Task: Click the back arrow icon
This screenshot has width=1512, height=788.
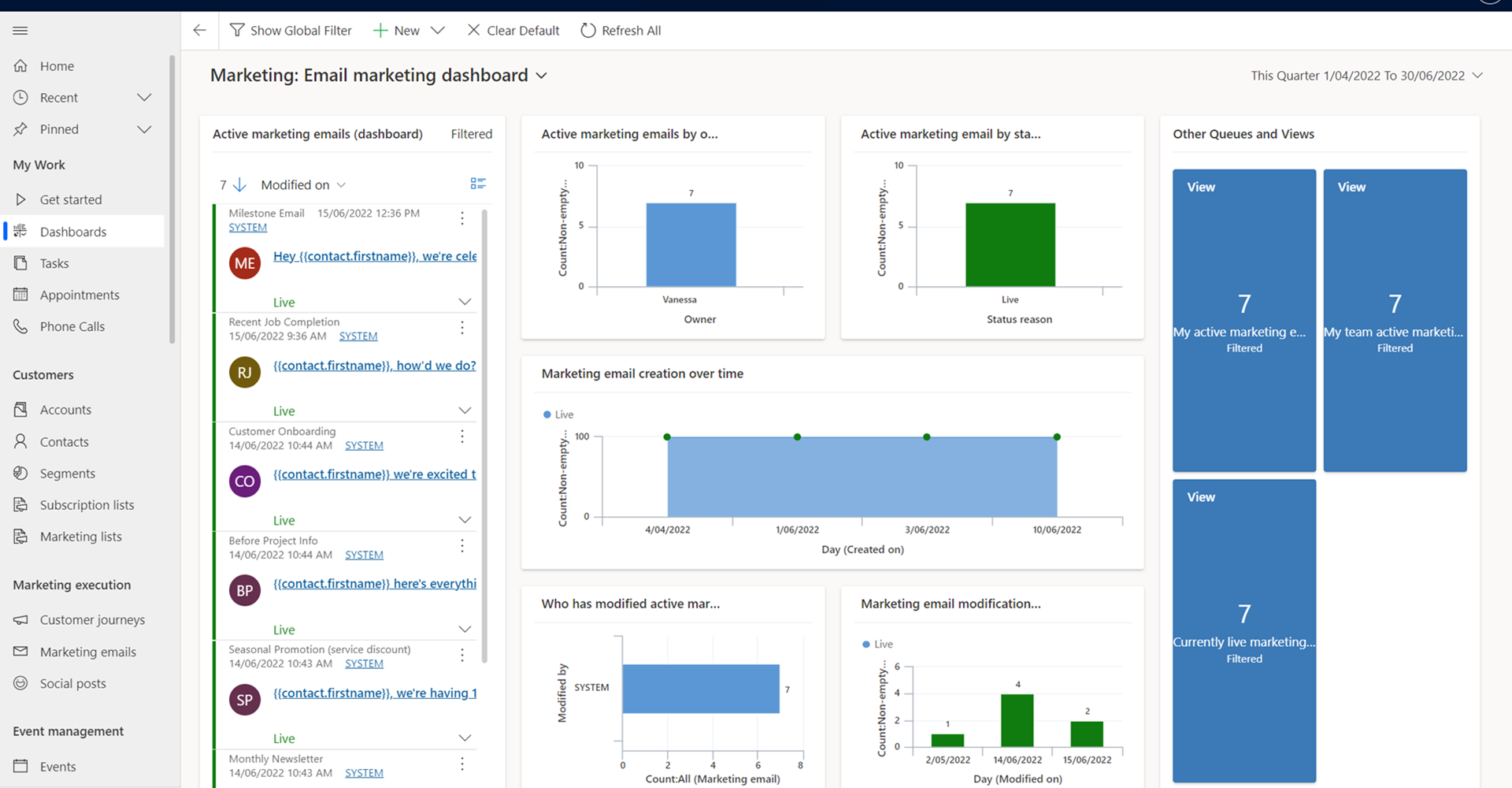Action: pyautogui.click(x=199, y=31)
